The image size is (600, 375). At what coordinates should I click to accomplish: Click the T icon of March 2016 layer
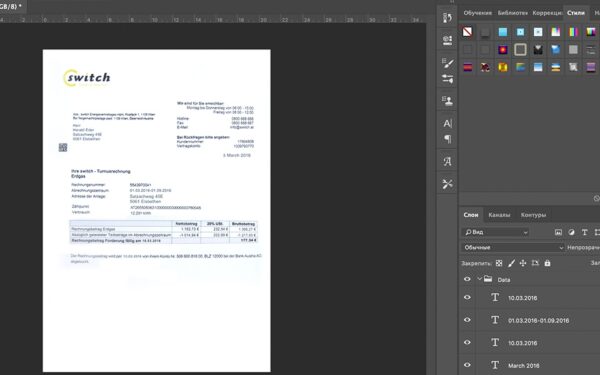495,365
